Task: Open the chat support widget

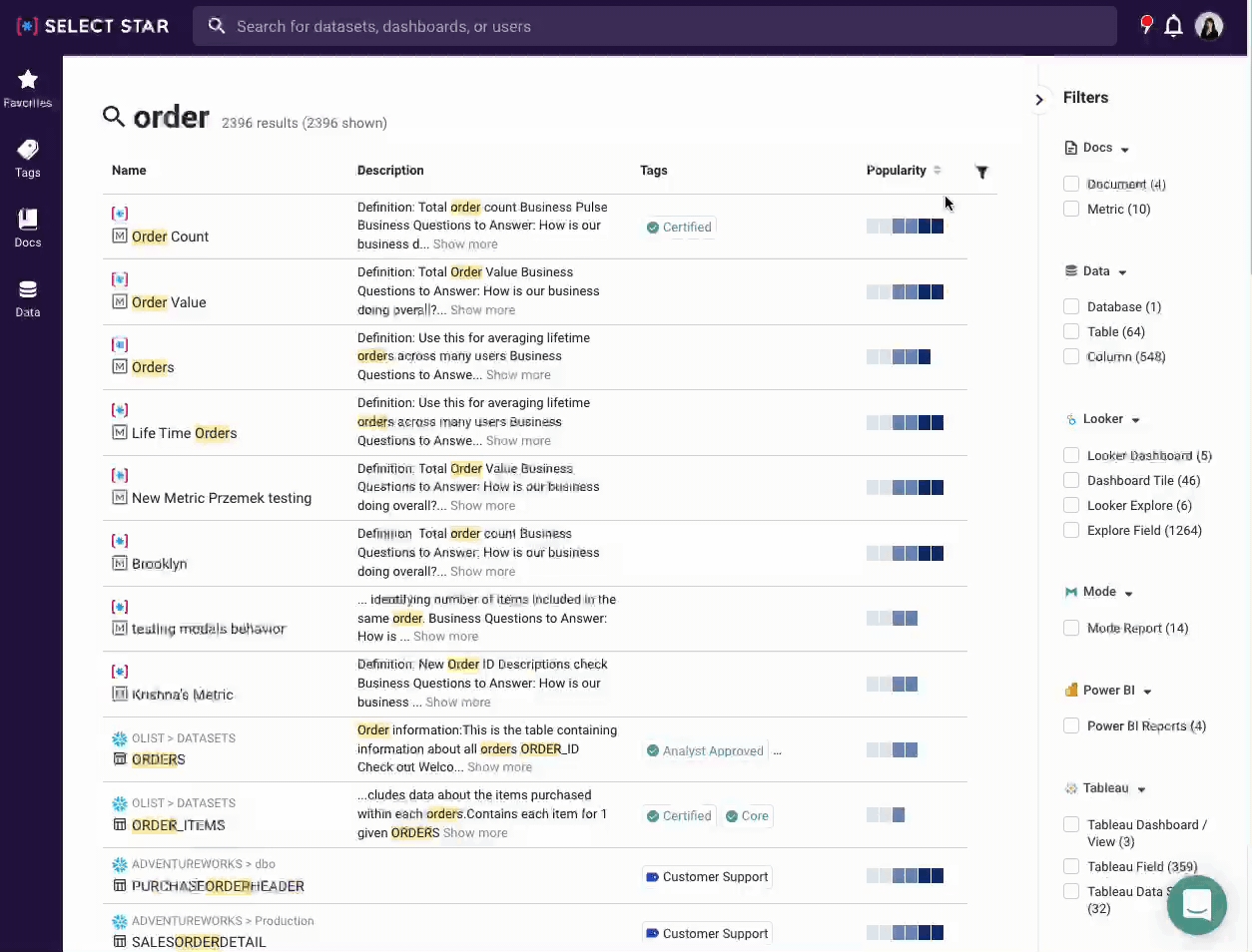Action: tap(1196, 904)
